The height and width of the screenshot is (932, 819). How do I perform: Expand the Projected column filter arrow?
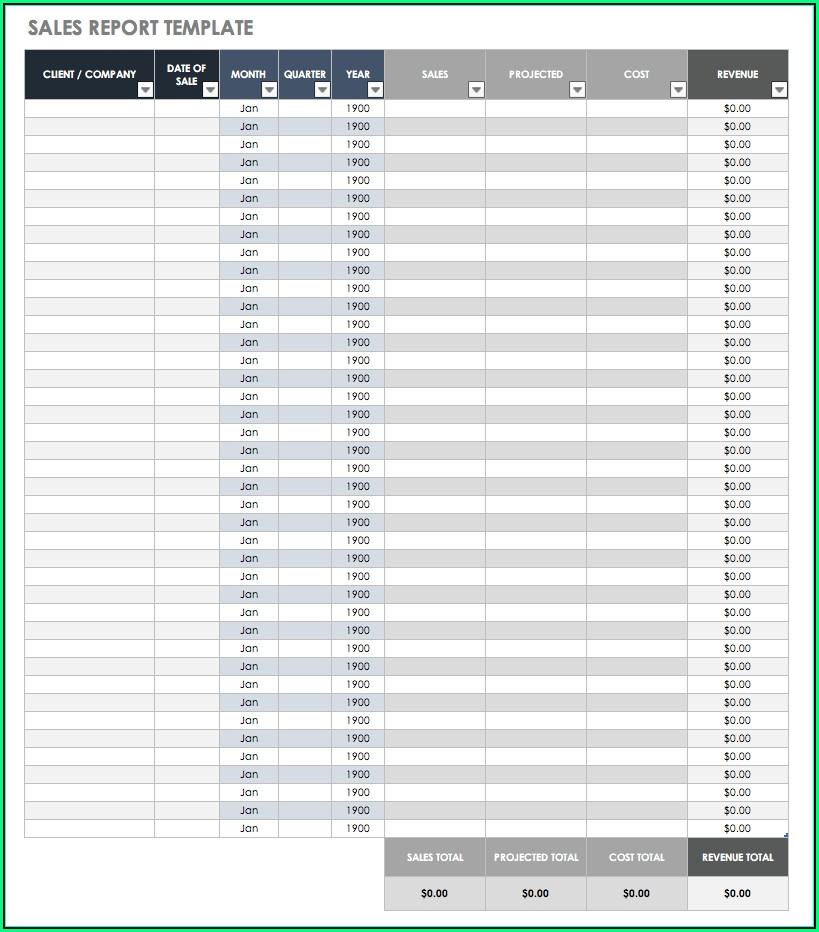577,90
